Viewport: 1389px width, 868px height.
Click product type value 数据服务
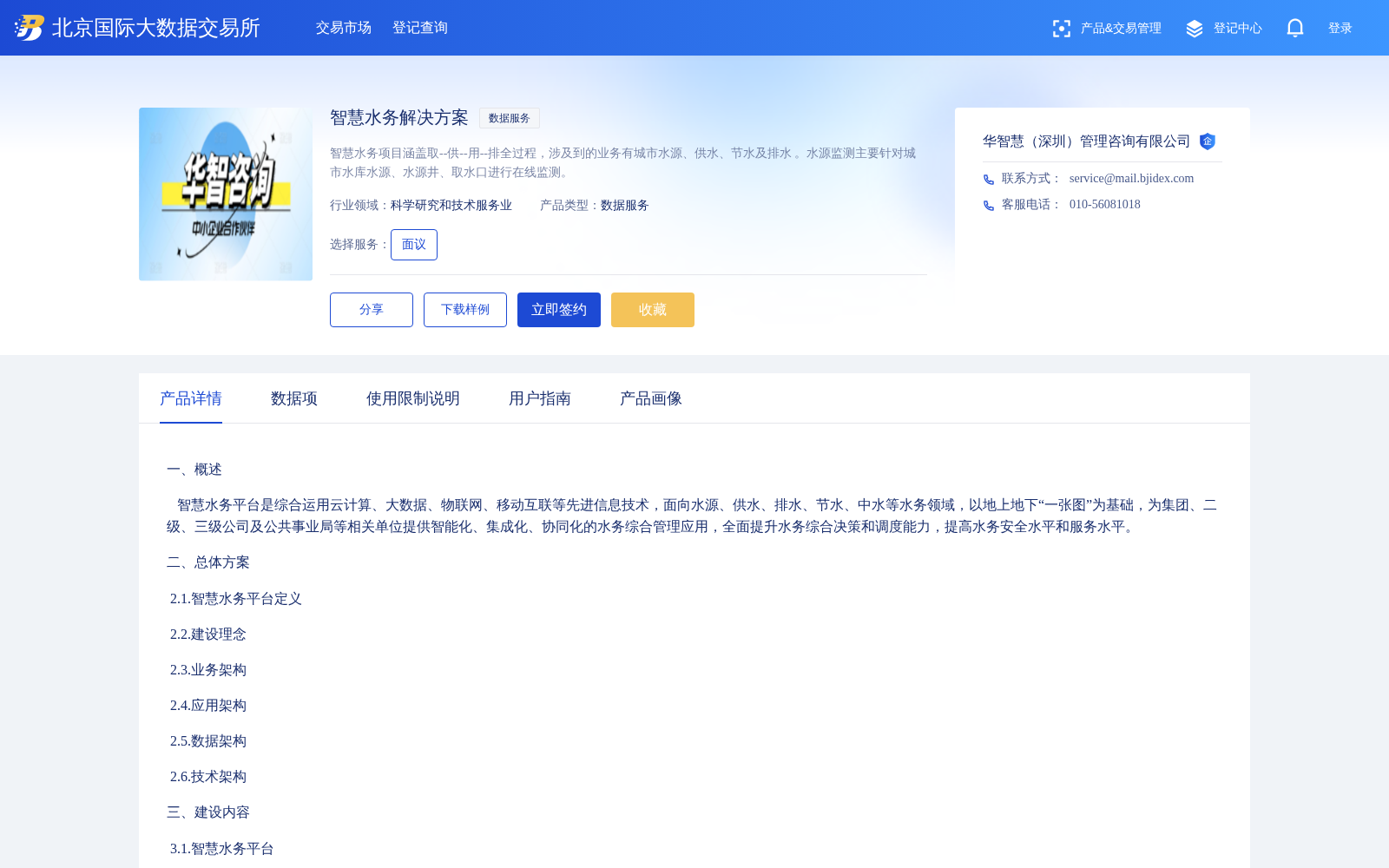click(x=625, y=206)
